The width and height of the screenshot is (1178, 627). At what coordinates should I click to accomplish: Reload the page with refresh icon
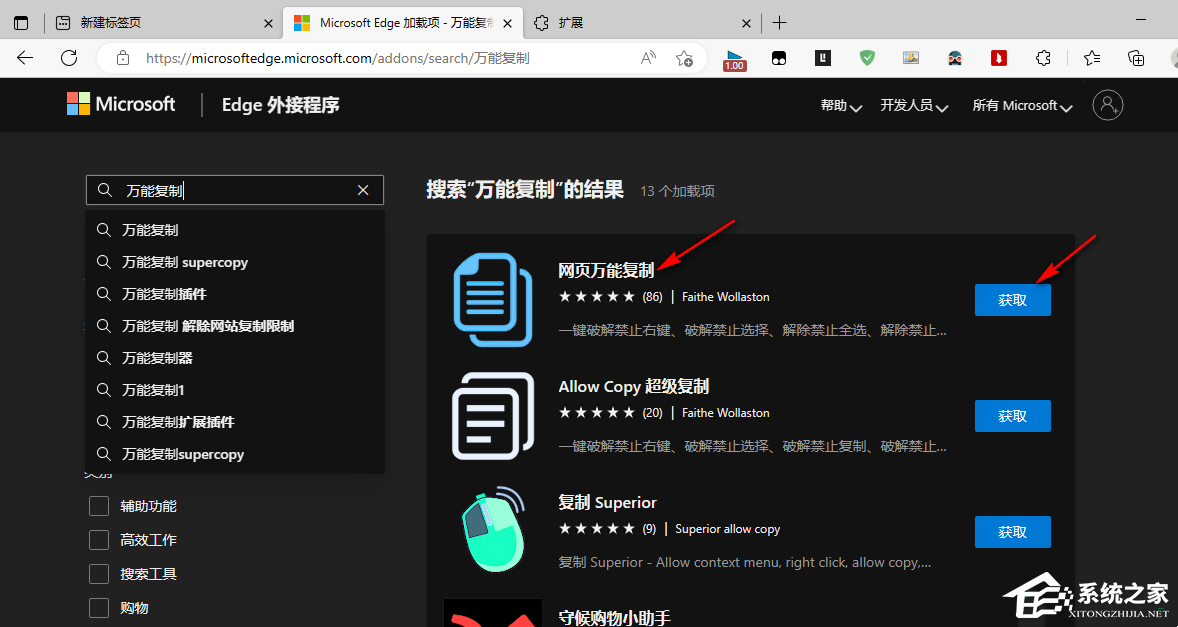(x=69, y=58)
